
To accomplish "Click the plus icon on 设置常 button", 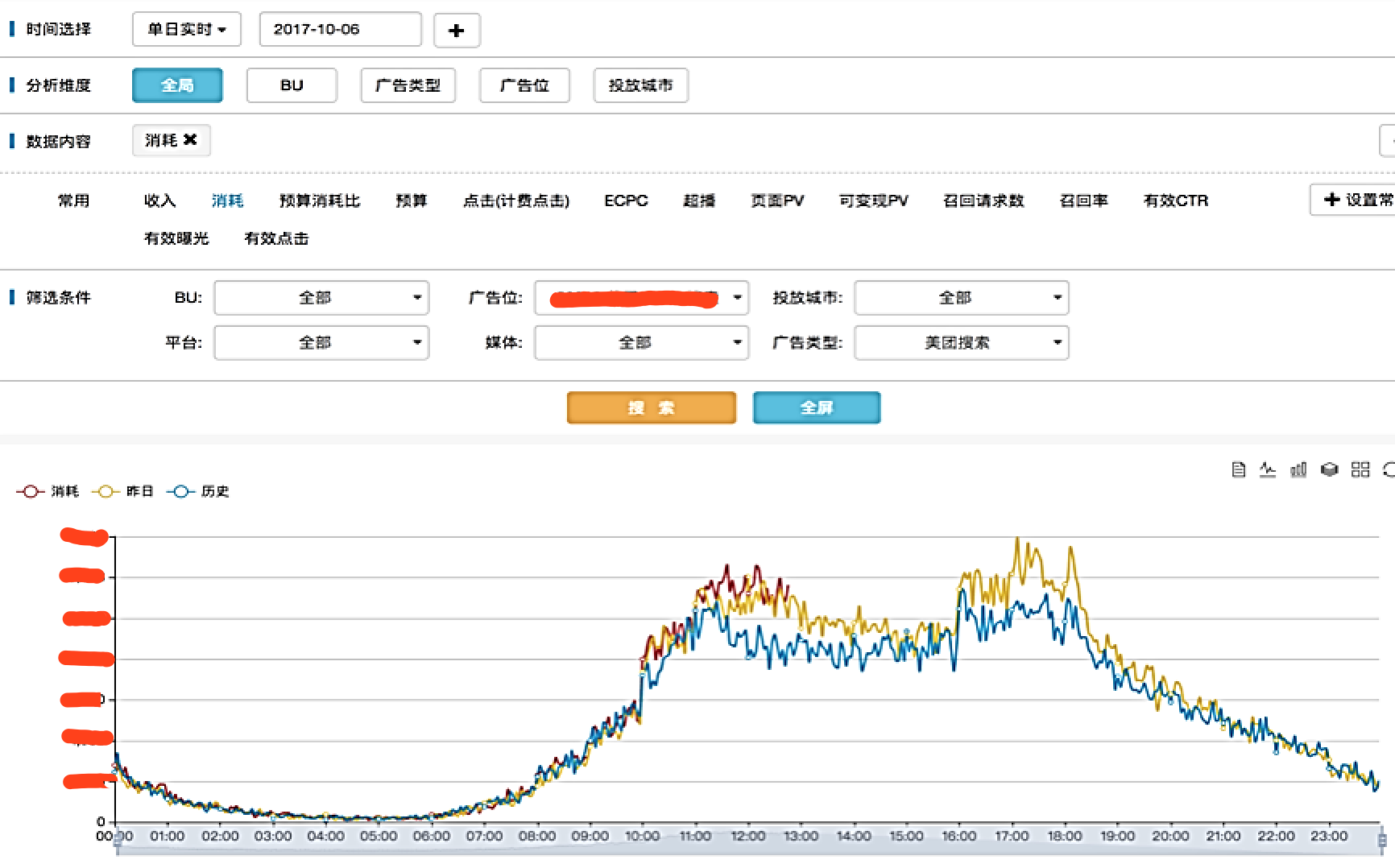I will pyautogui.click(x=1331, y=200).
